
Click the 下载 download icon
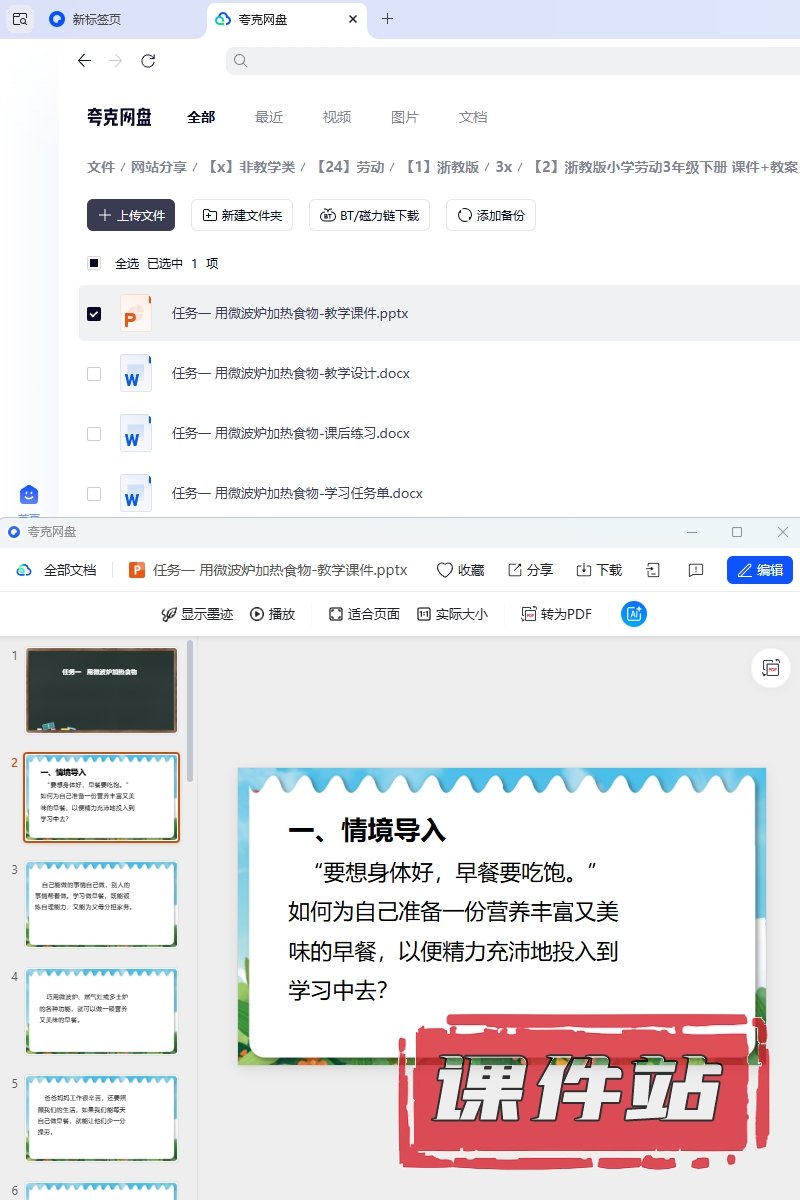coord(584,570)
